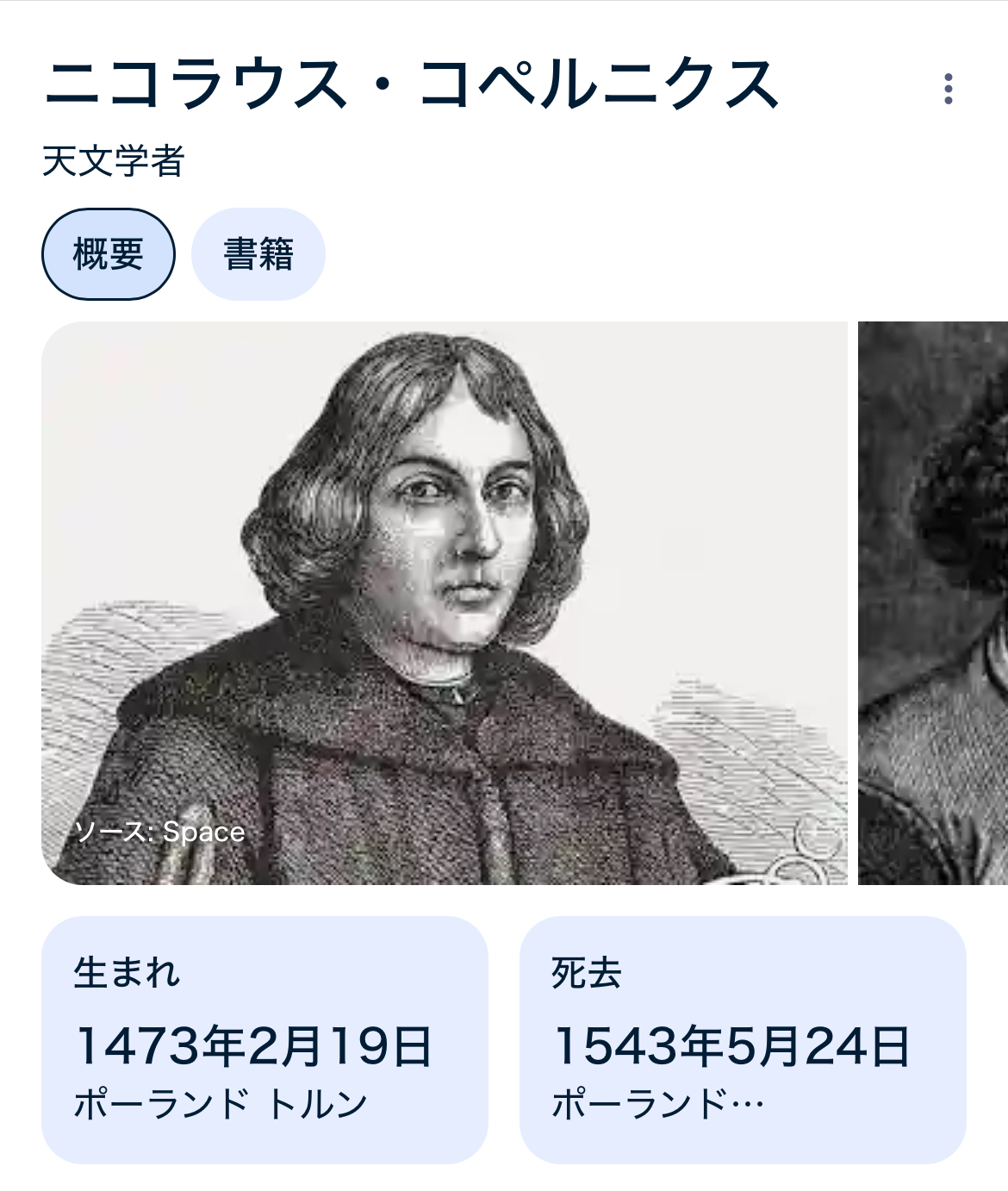The width and height of the screenshot is (1008, 1191).
Task: Tap ポーランド in the birth card
Action: pyautogui.click(x=162, y=1104)
